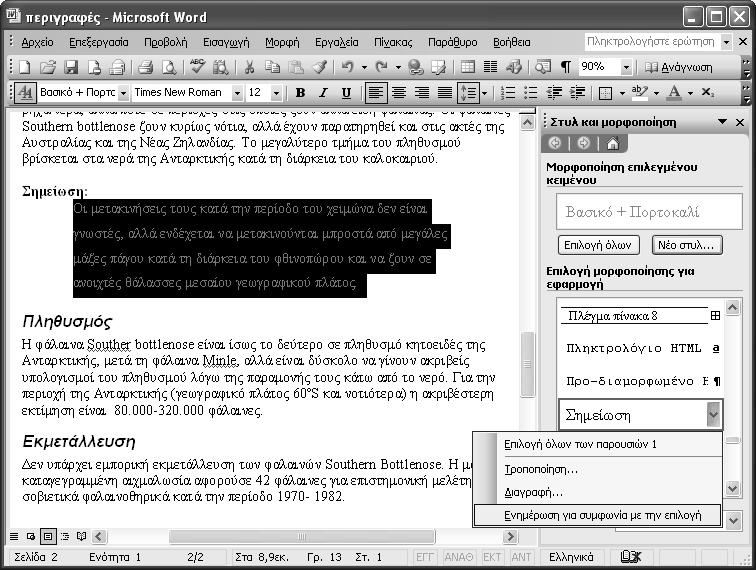Screen dimensions: 756x570
Task: Switch to Print Layout view button
Action: 48,536
